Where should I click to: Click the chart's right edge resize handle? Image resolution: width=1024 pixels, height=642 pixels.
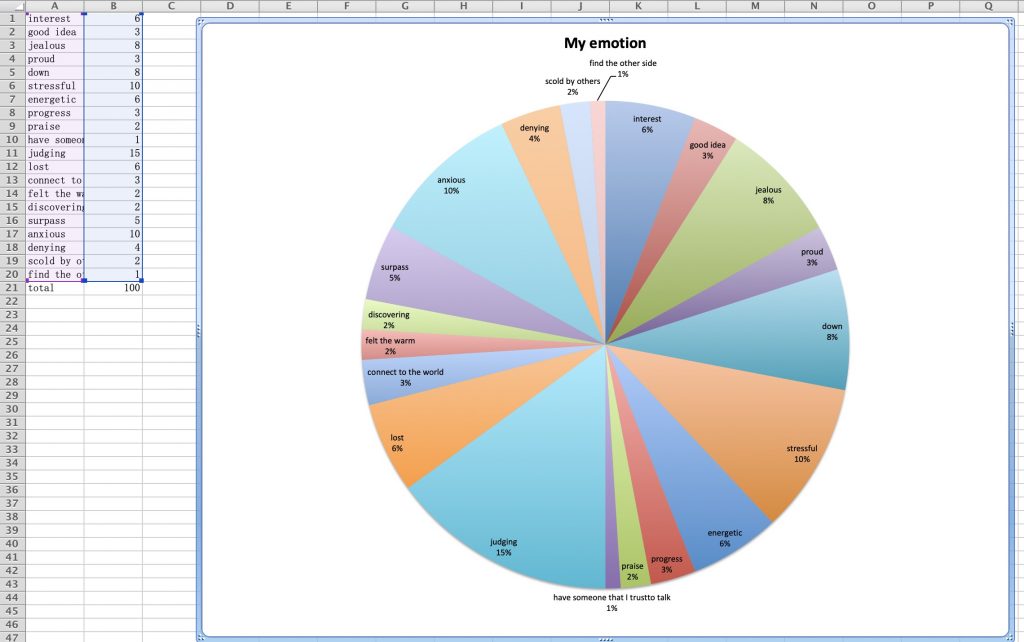point(1013,331)
